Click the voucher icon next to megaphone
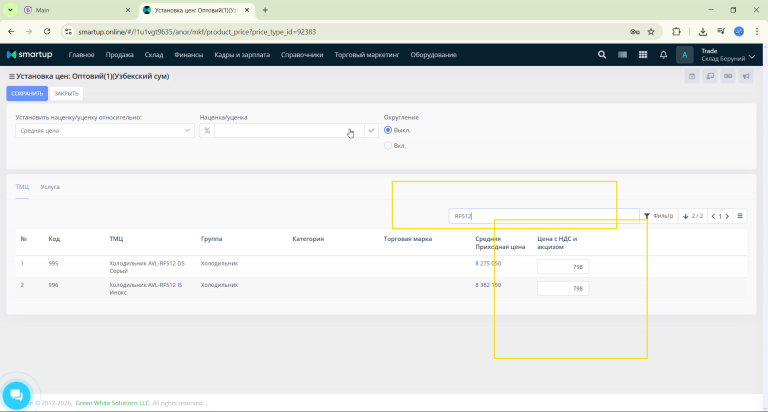 [x=728, y=76]
